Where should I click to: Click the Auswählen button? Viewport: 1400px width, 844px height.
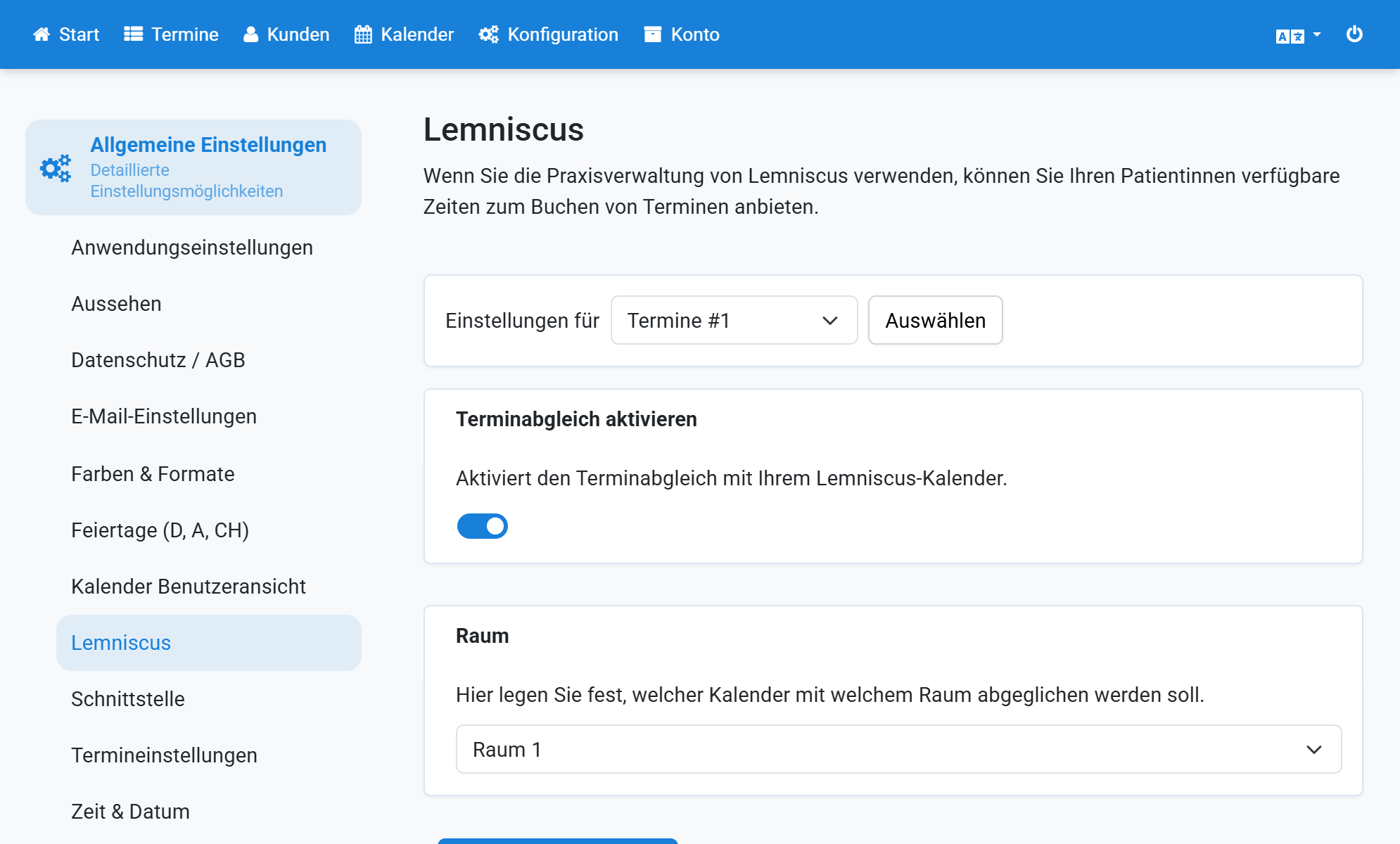click(x=935, y=320)
